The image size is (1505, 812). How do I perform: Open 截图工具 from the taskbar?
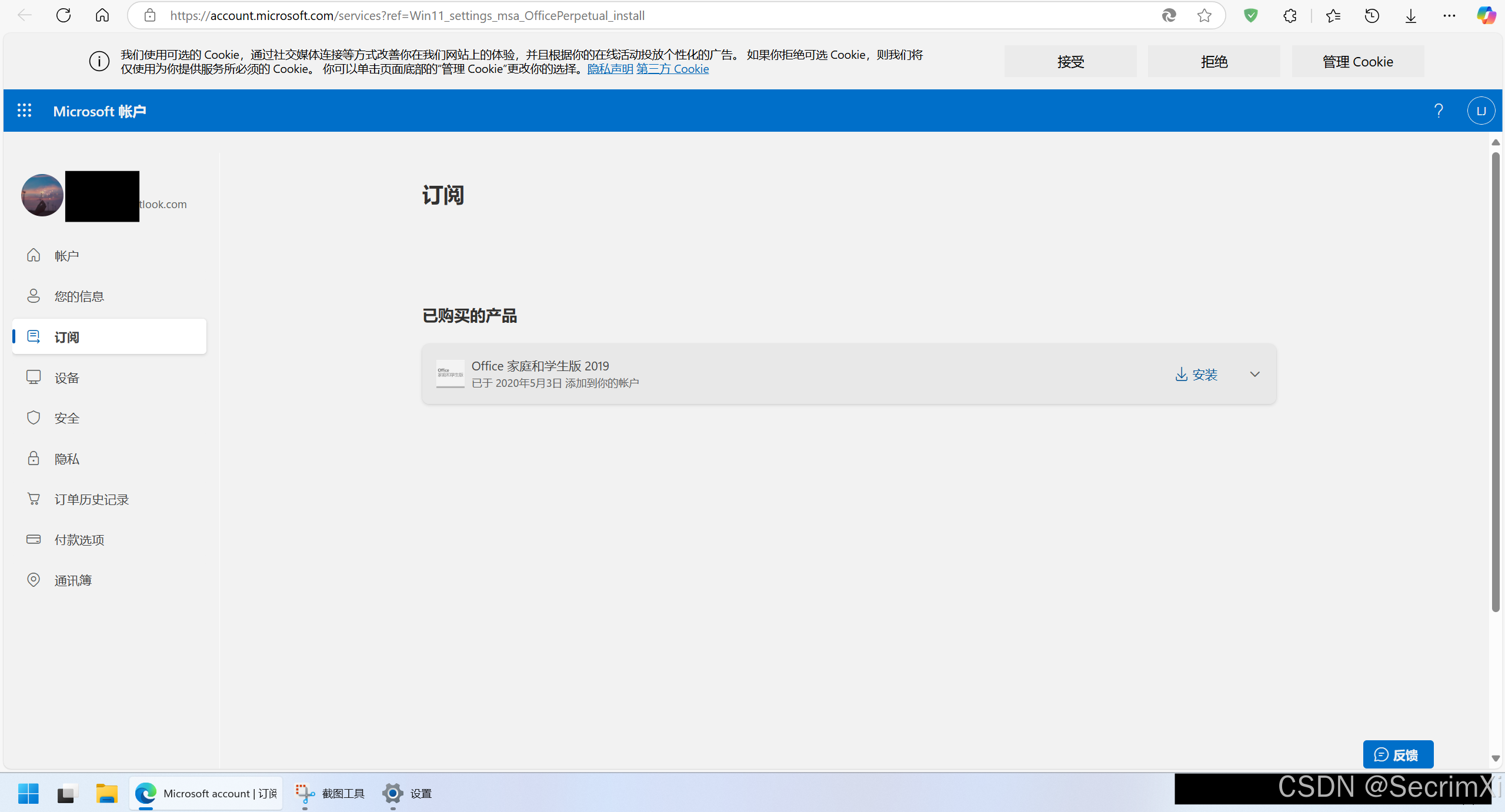click(x=330, y=793)
